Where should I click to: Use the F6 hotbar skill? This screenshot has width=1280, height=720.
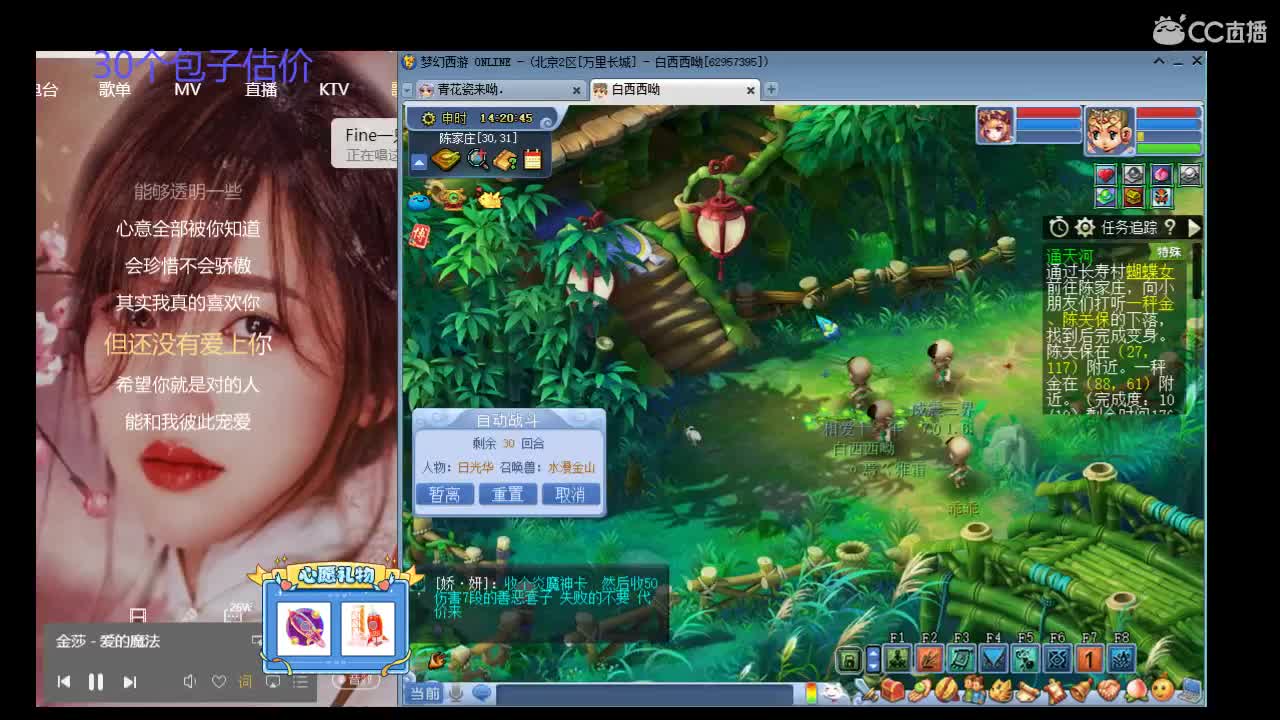click(1057, 659)
